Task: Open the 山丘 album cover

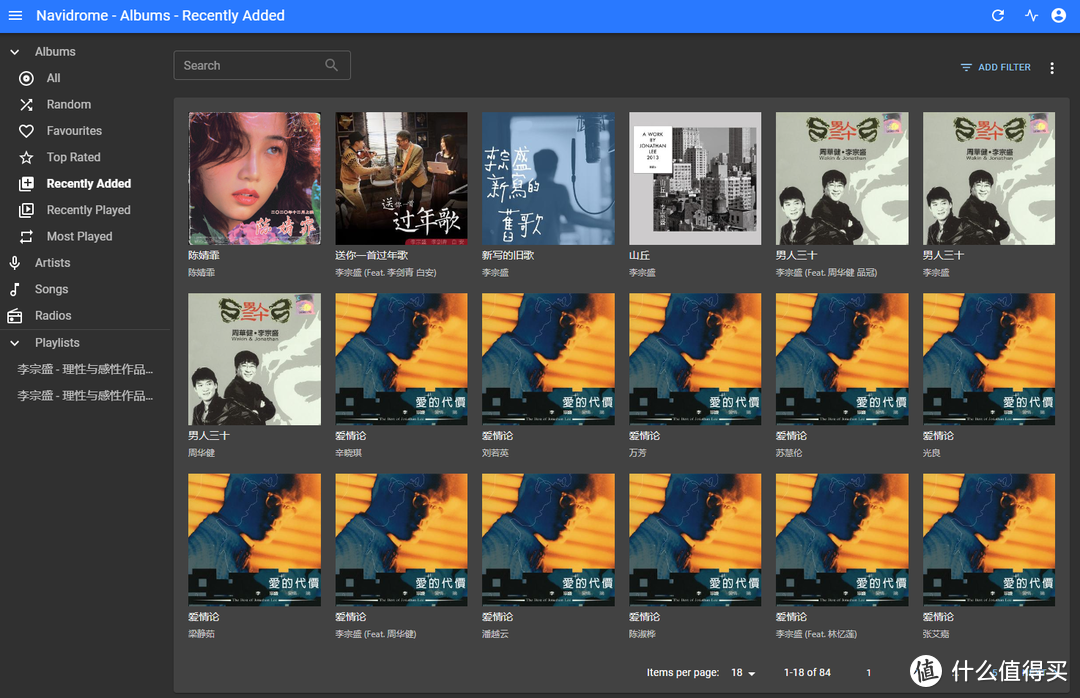Action: coord(694,178)
